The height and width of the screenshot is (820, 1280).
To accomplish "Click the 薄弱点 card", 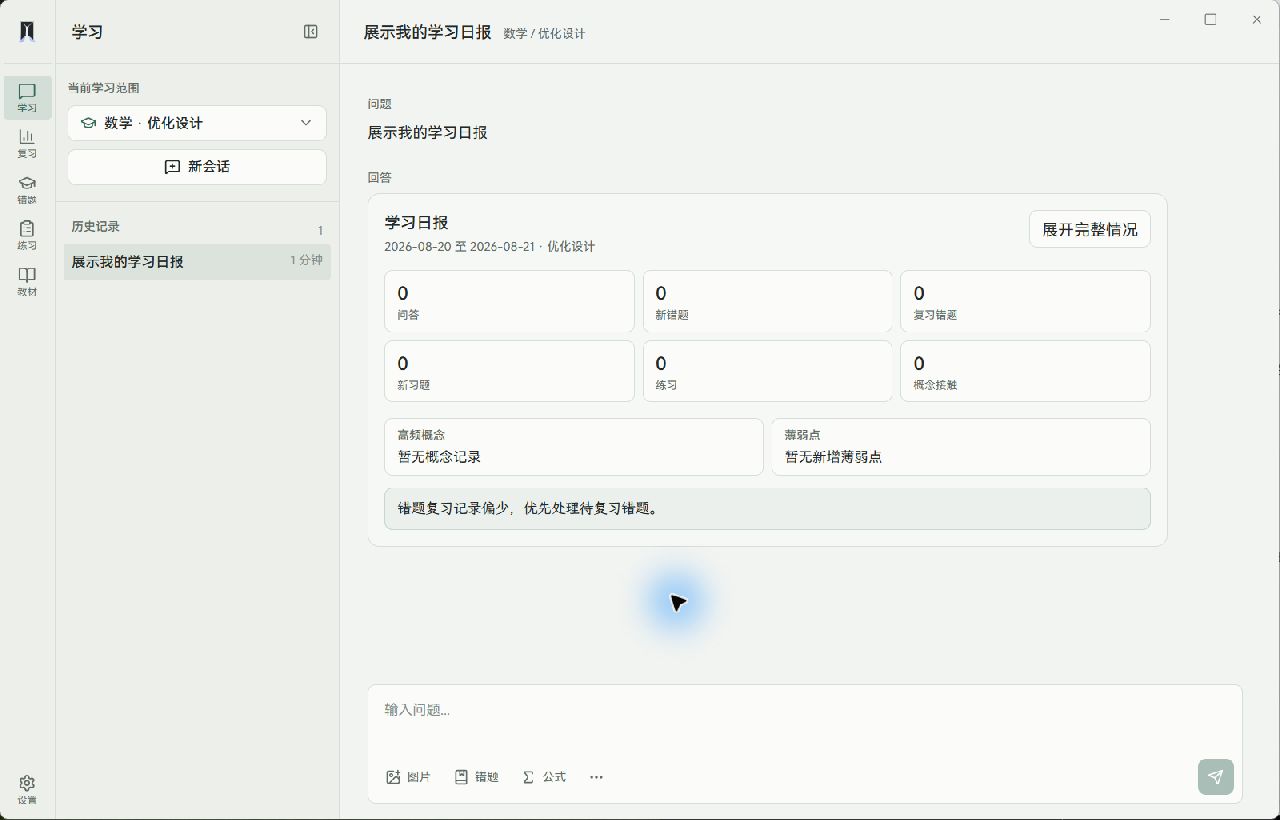I will coord(961,447).
